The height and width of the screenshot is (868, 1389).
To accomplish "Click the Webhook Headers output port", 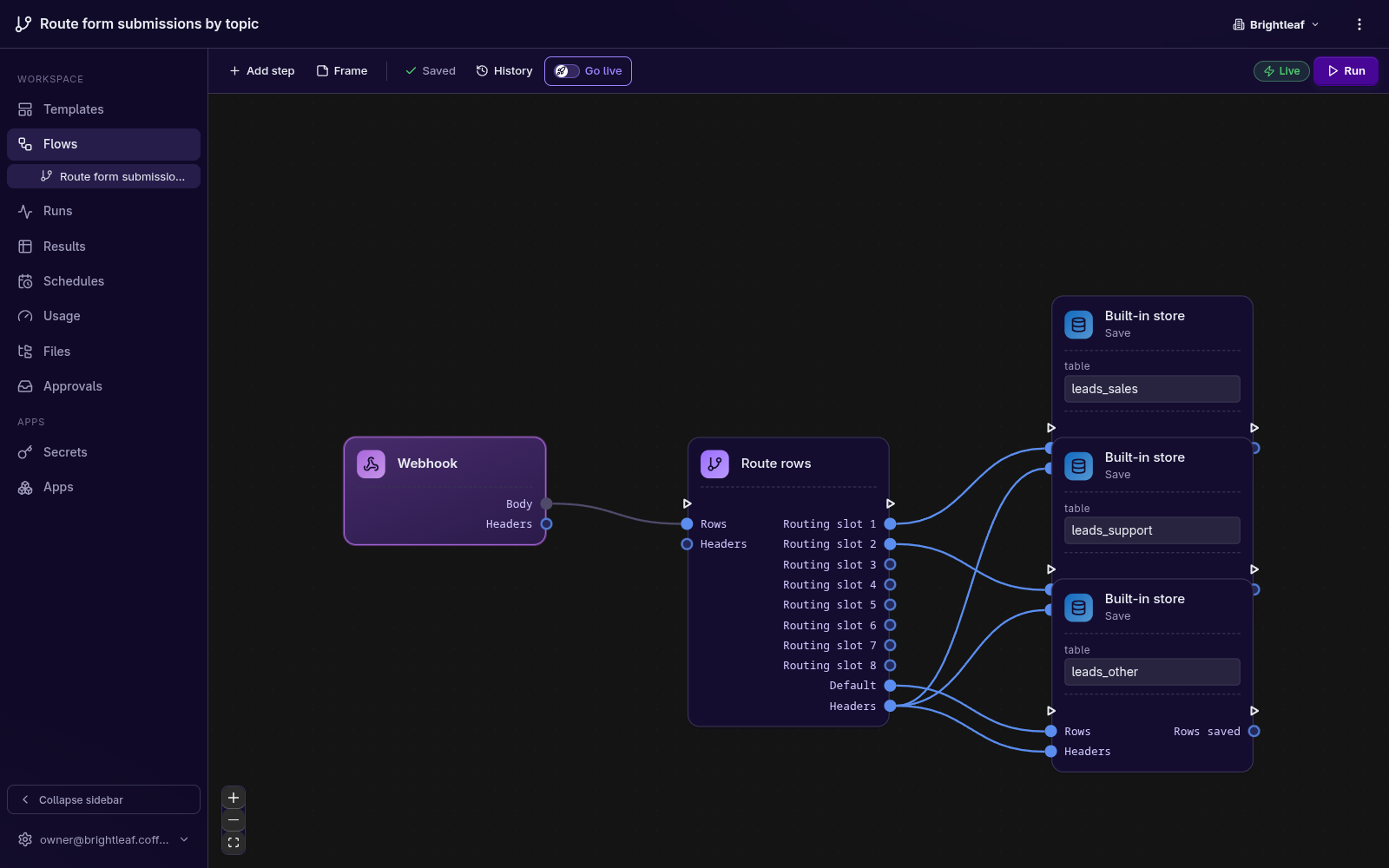I will [x=546, y=524].
